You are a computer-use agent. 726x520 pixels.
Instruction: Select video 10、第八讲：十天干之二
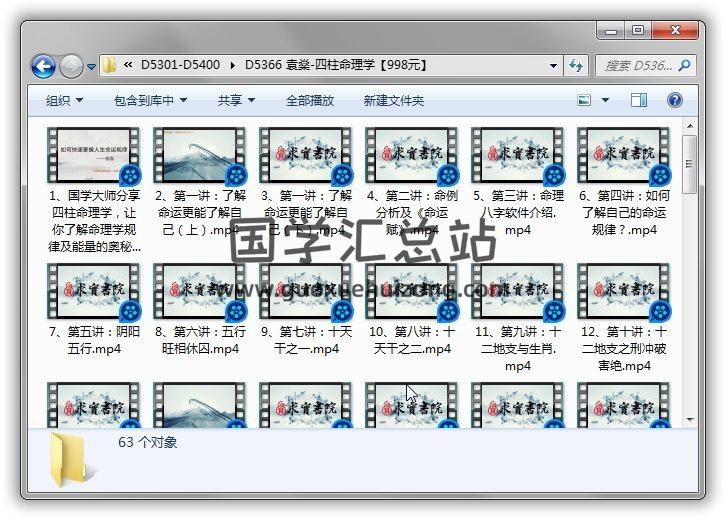click(412, 309)
